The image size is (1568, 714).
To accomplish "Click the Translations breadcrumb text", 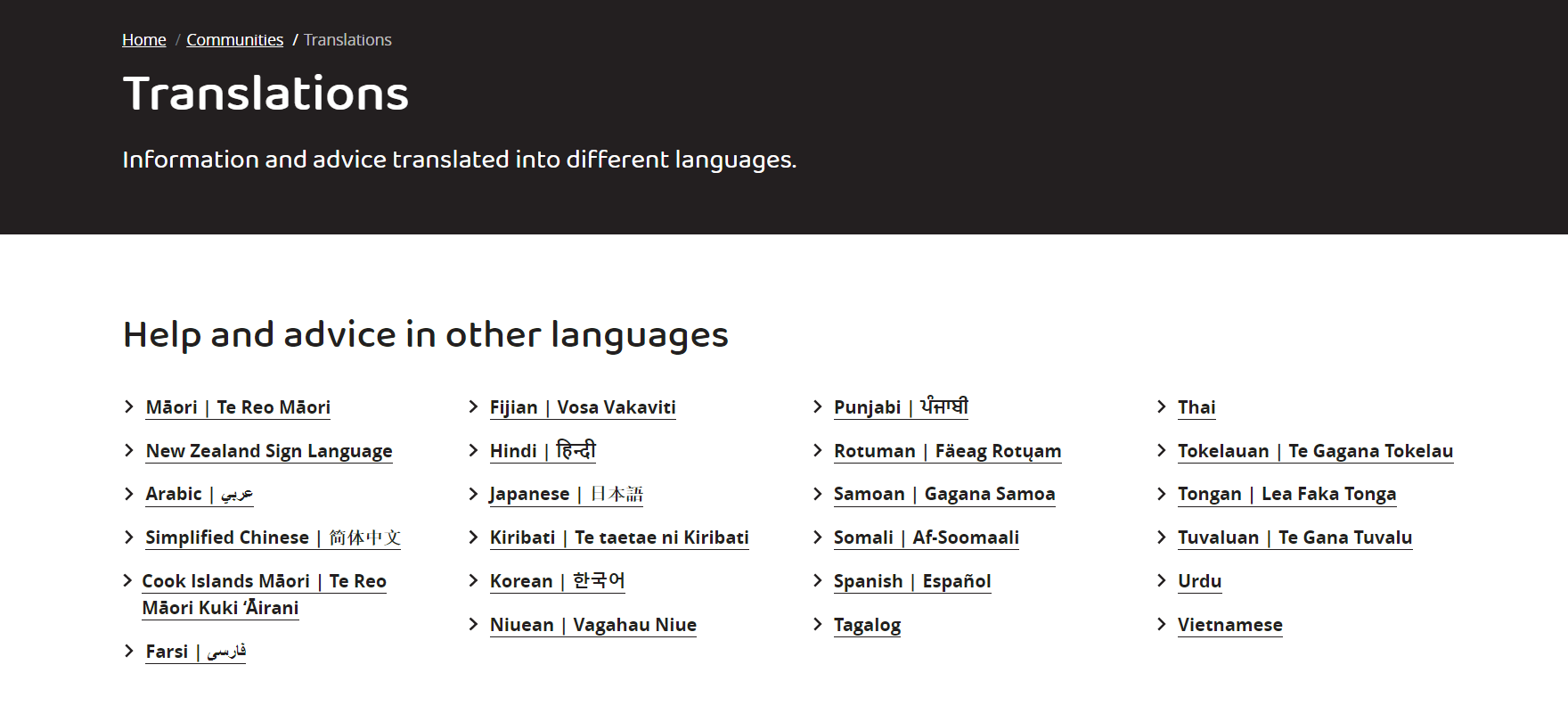I will (x=347, y=40).
